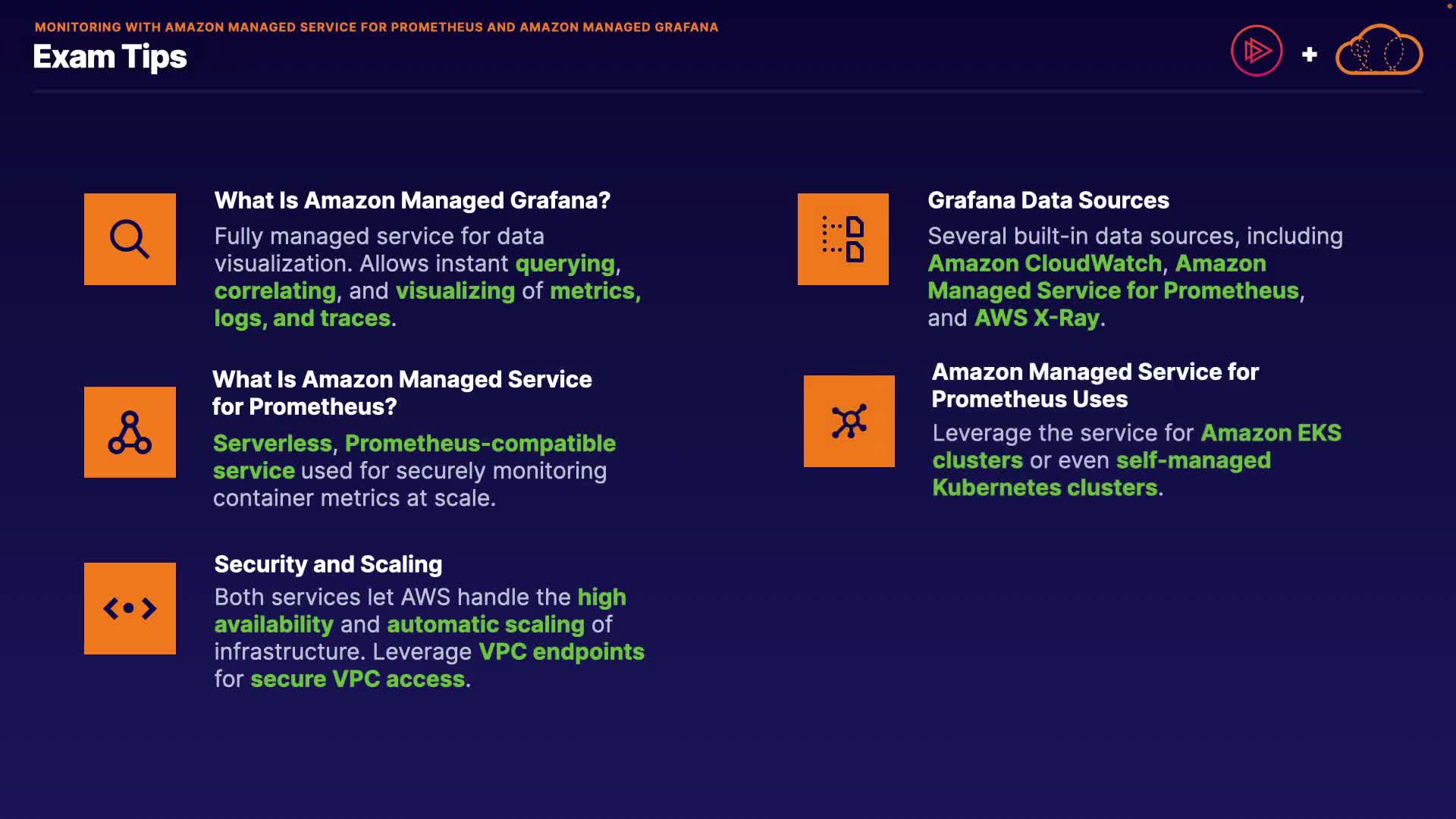
Task: Click the Grafana data sources documents icon
Action: point(843,240)
